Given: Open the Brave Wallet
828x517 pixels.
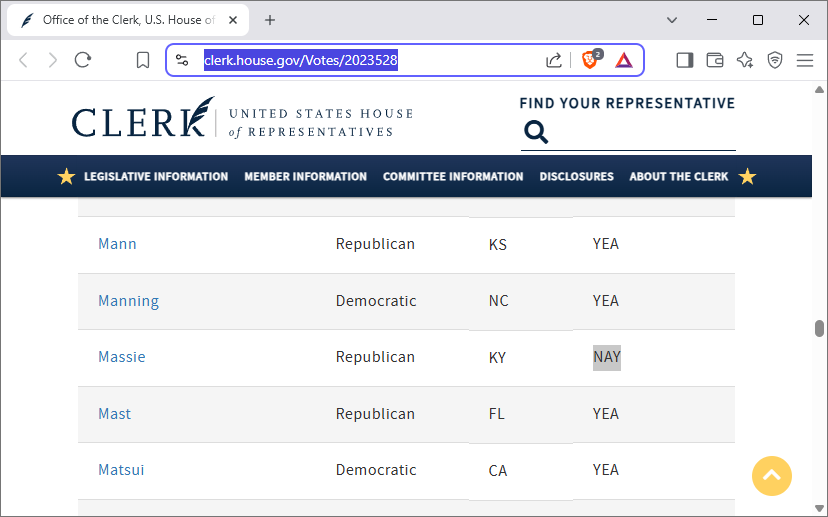Looking at the screenshot, I should [714, 60].
